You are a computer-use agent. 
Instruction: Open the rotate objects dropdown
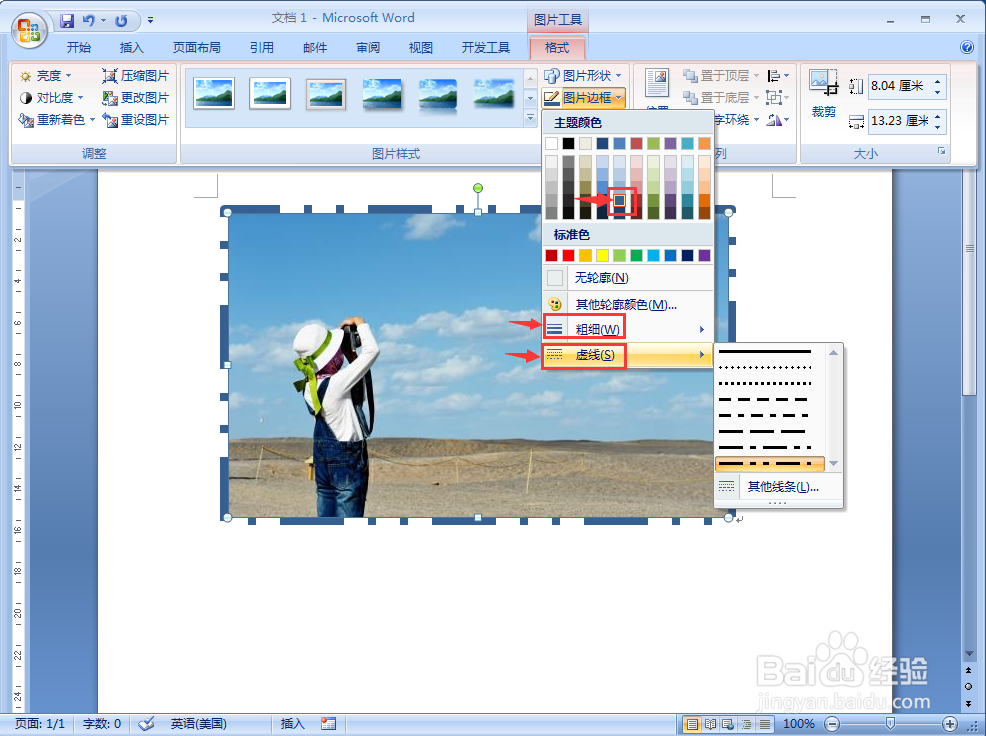778,120
